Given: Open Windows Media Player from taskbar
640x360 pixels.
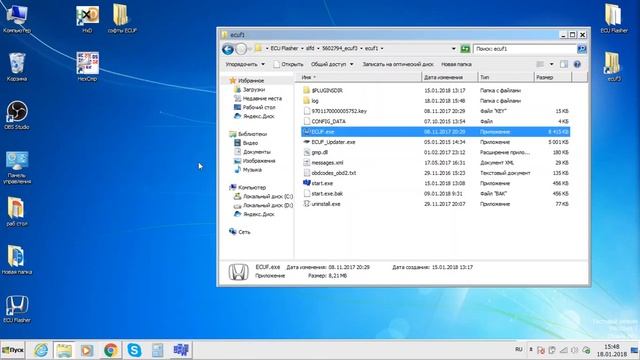Looking at the screenshot, I should coord(87,350).
